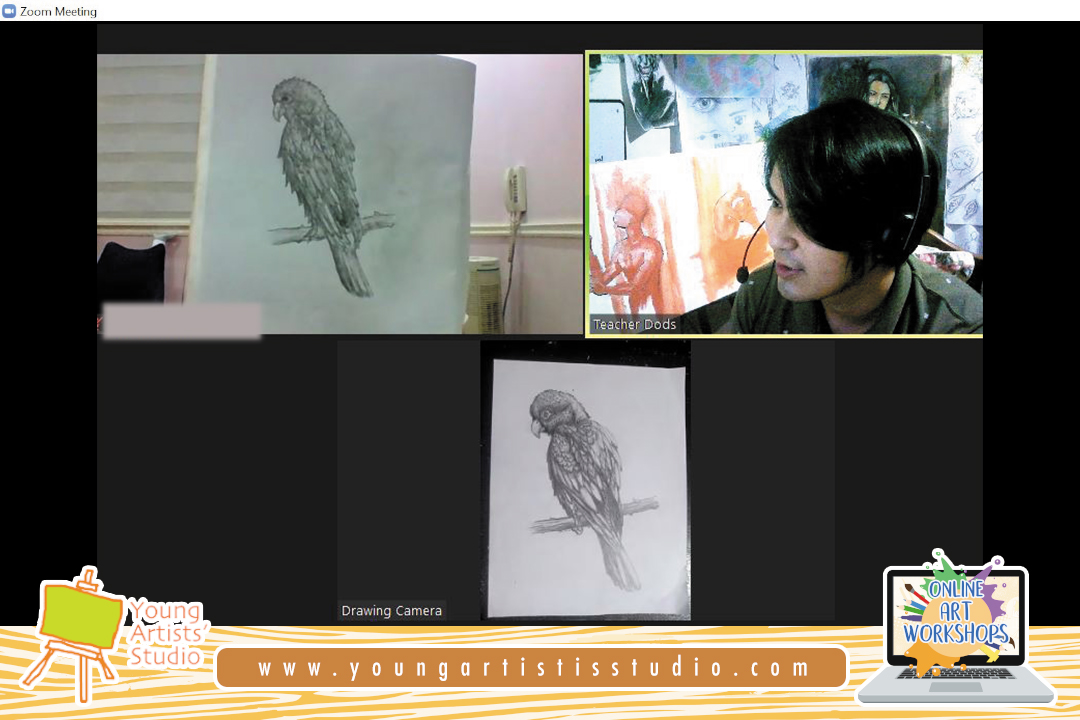Click the wall telephone in participant's video

(x=516, y=197)
